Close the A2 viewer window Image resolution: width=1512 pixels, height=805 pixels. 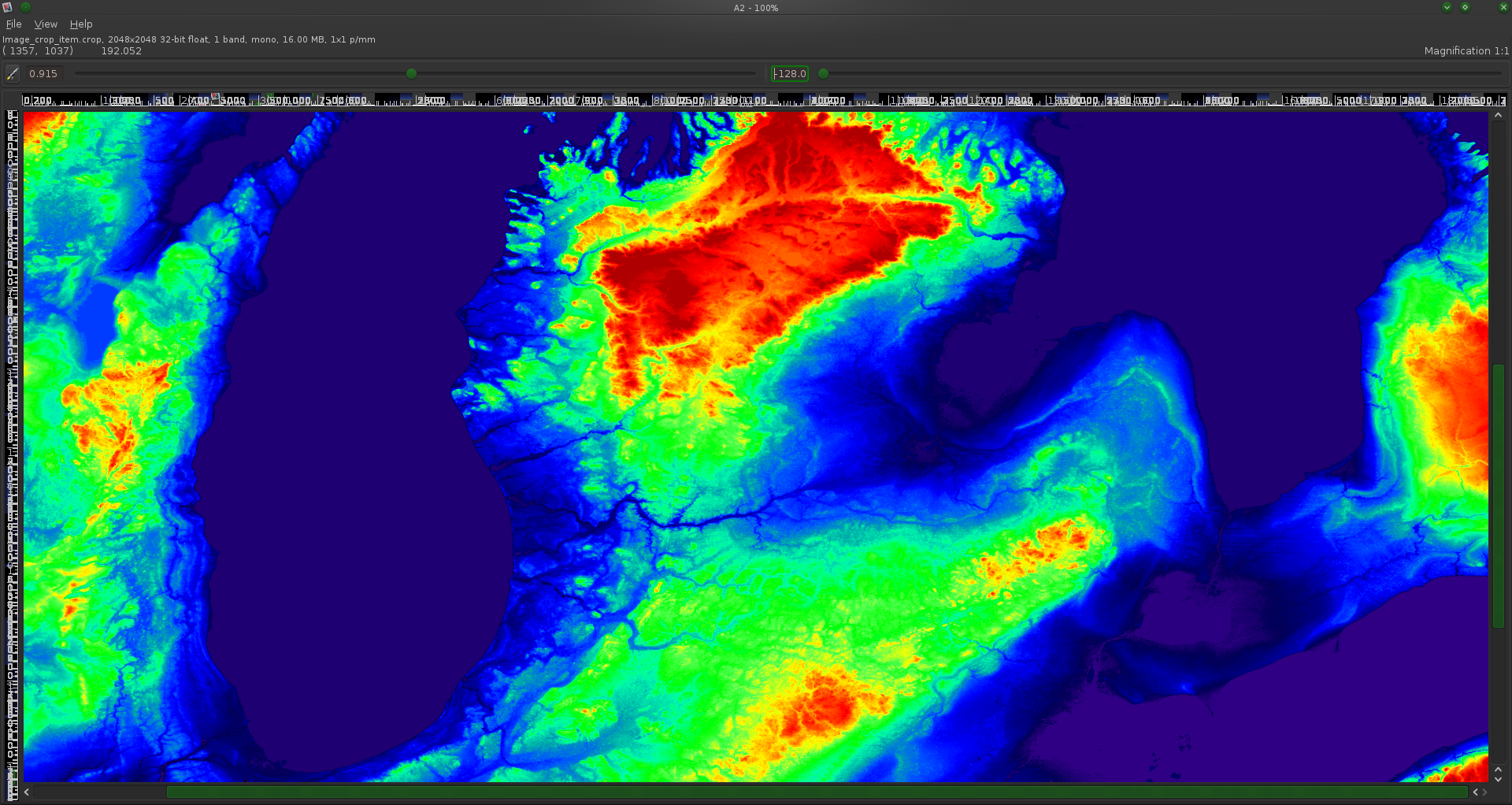[1503, 7]
